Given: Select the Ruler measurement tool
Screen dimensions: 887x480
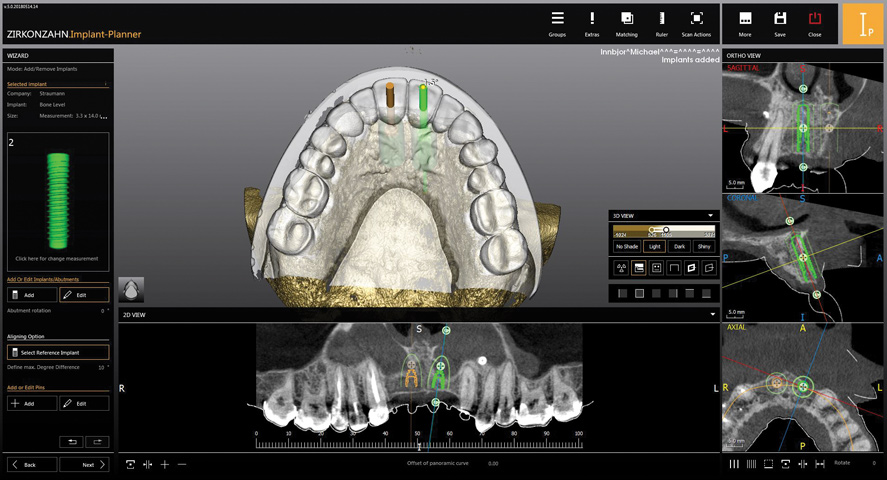Looking at the screenshot, I should pyautogui.click(x=661, y=23).
